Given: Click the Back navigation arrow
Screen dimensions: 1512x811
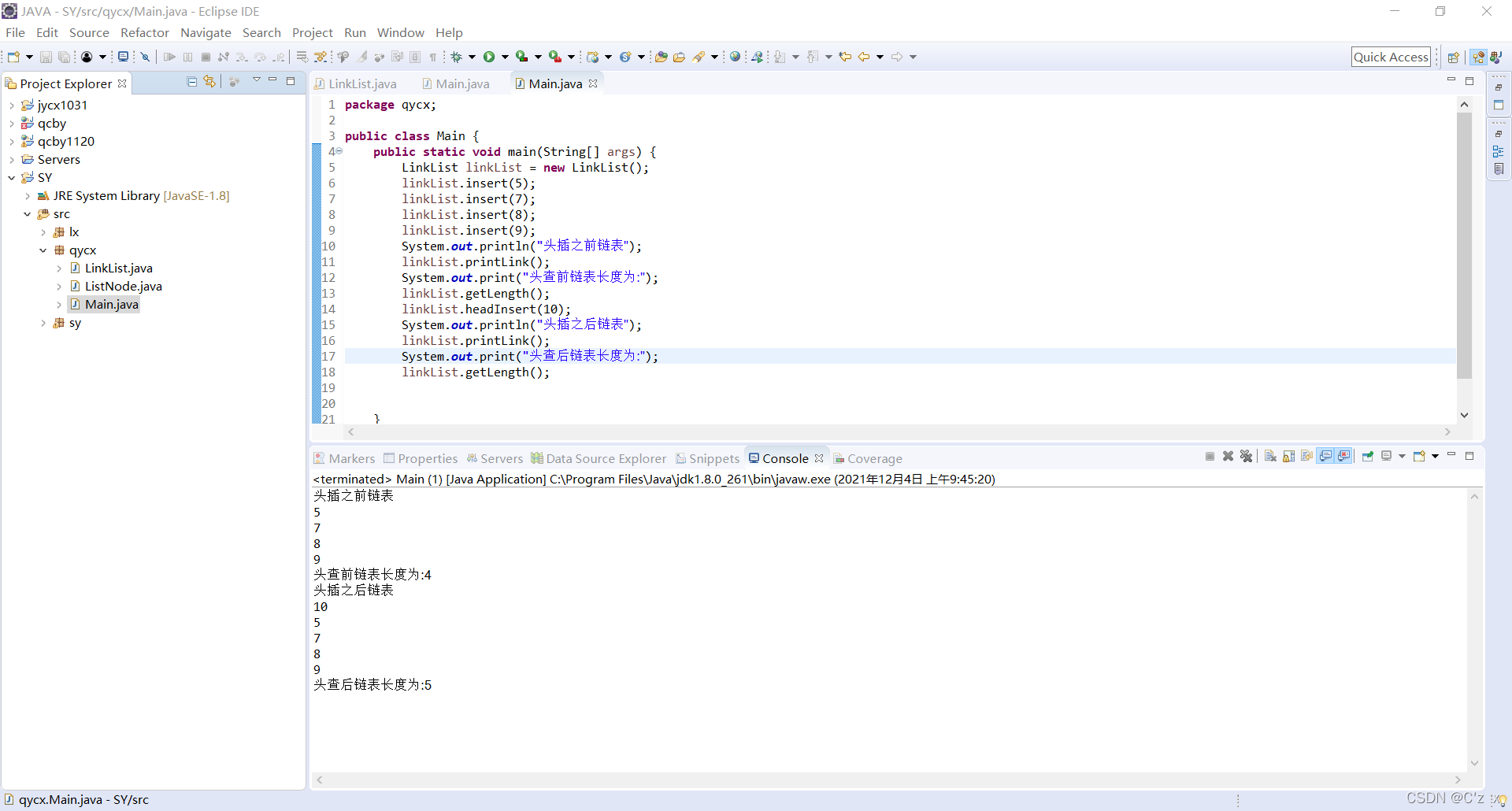Looking at the screenshot, I should [864, 57].
